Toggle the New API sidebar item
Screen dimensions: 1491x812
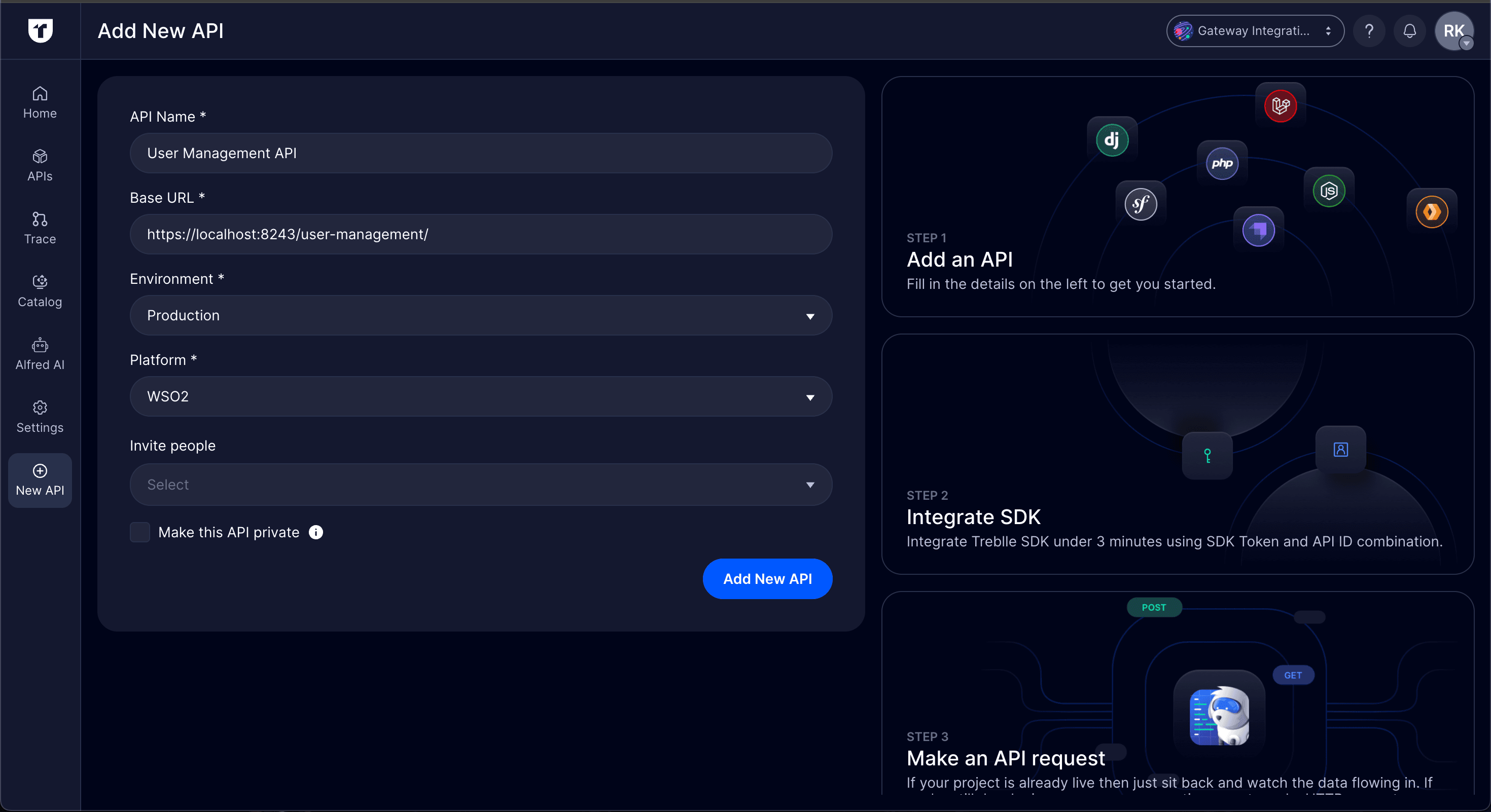coord(40,480)
